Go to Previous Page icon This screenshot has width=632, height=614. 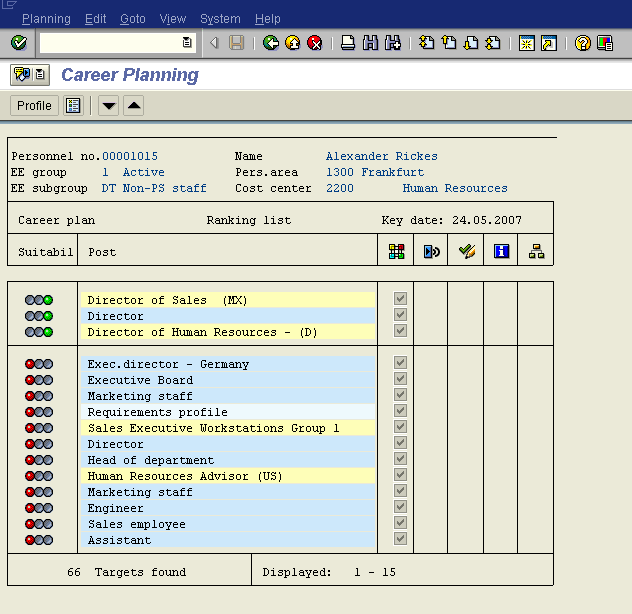[x=449, y=42]
